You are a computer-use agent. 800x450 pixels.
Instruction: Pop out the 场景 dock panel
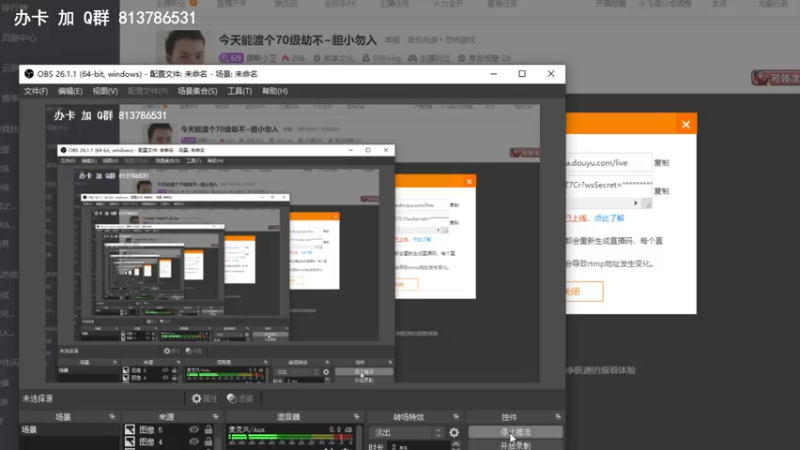(112, 417)
